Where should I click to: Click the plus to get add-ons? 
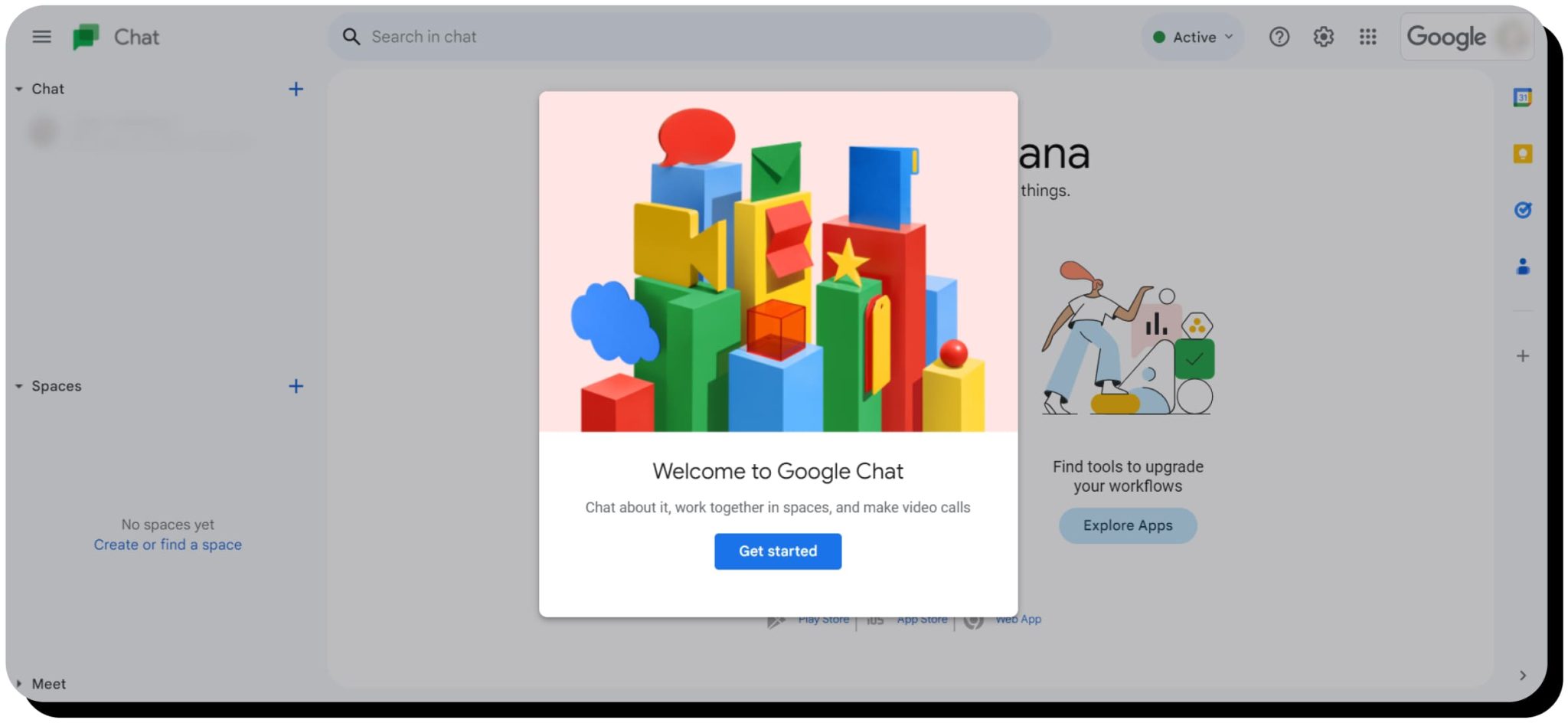click(x=1523, y=355)
